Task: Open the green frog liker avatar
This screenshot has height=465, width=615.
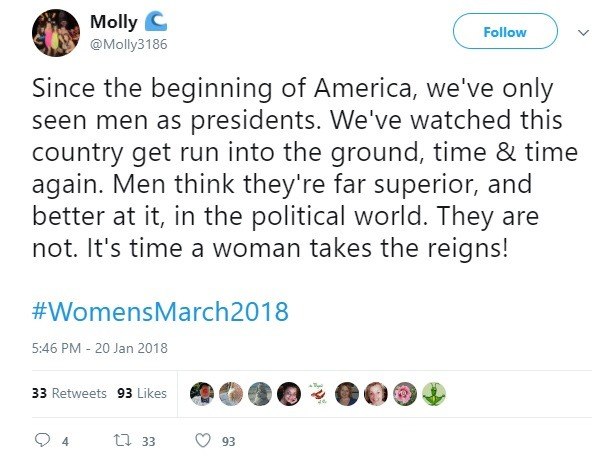Action: pyautogui.click(x=436, y=393)
